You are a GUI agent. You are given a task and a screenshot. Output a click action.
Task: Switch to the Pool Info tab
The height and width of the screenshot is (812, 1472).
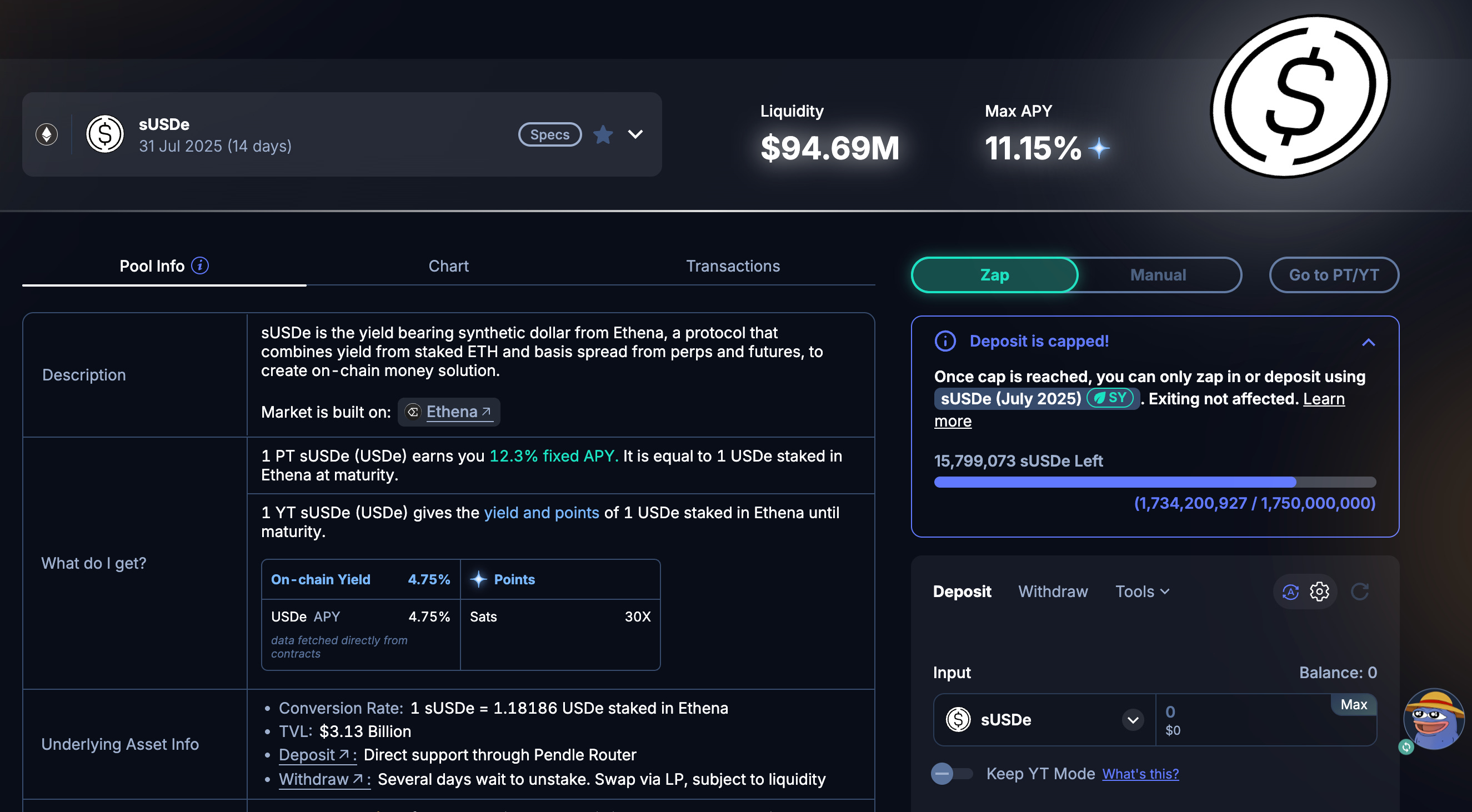[164, 265]
